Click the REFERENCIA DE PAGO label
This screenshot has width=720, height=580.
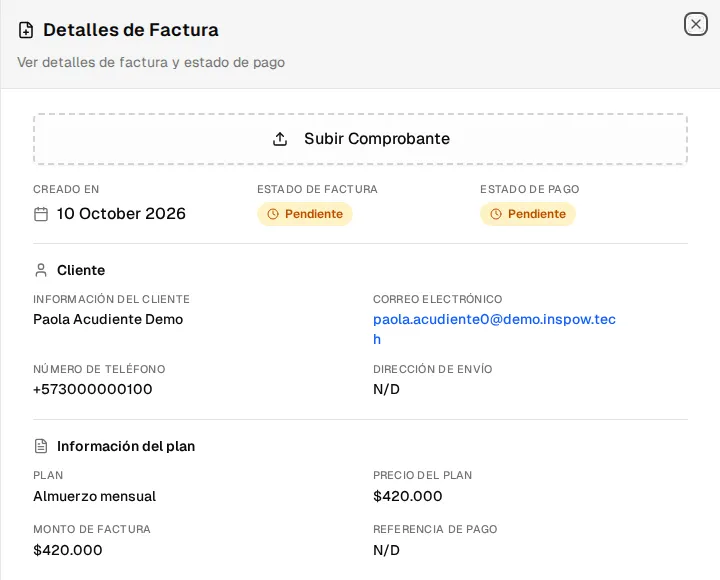coord(435,529)
